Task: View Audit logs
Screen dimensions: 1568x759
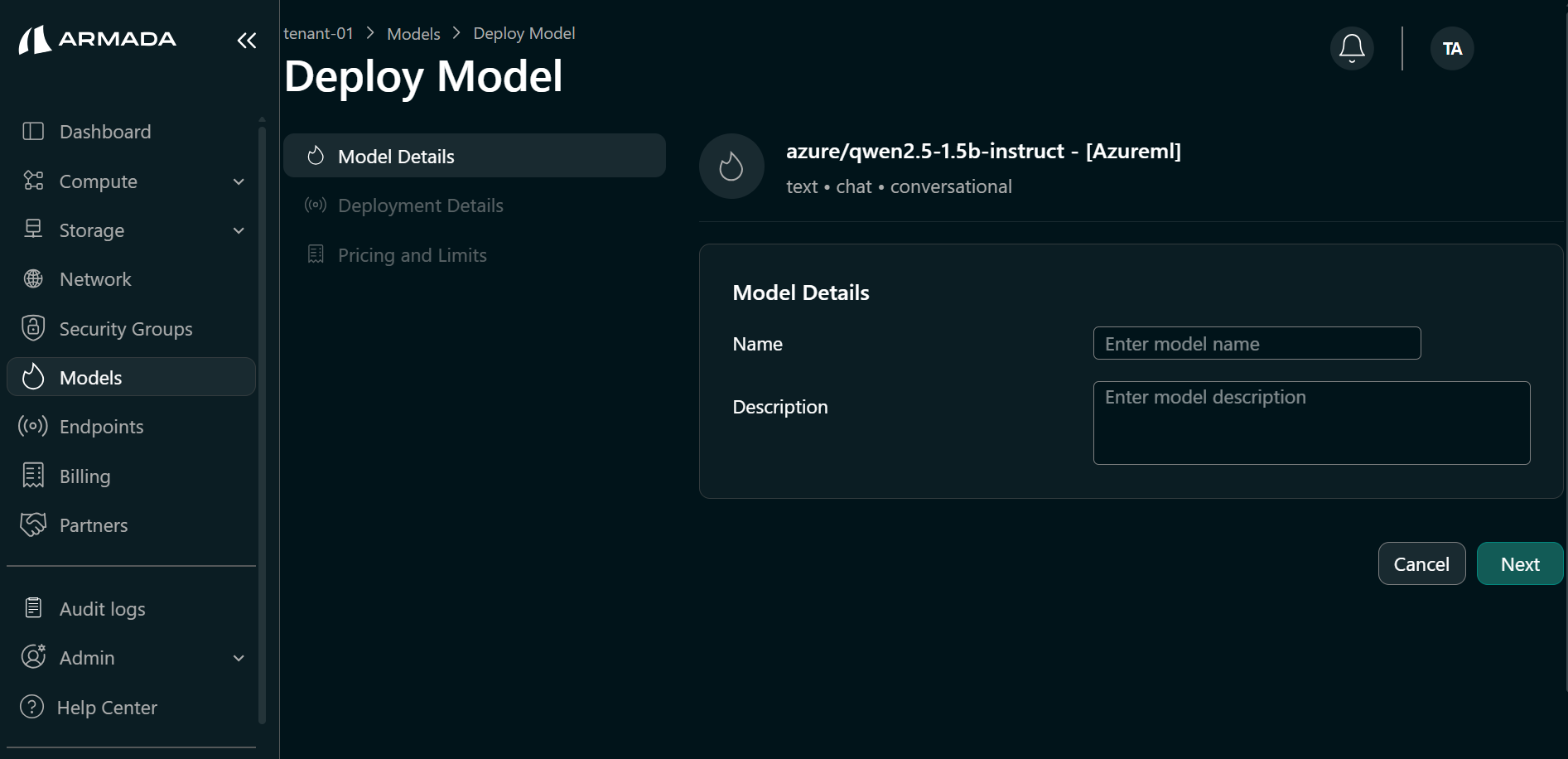Action: pyautogui.click(x=131, y=608)
